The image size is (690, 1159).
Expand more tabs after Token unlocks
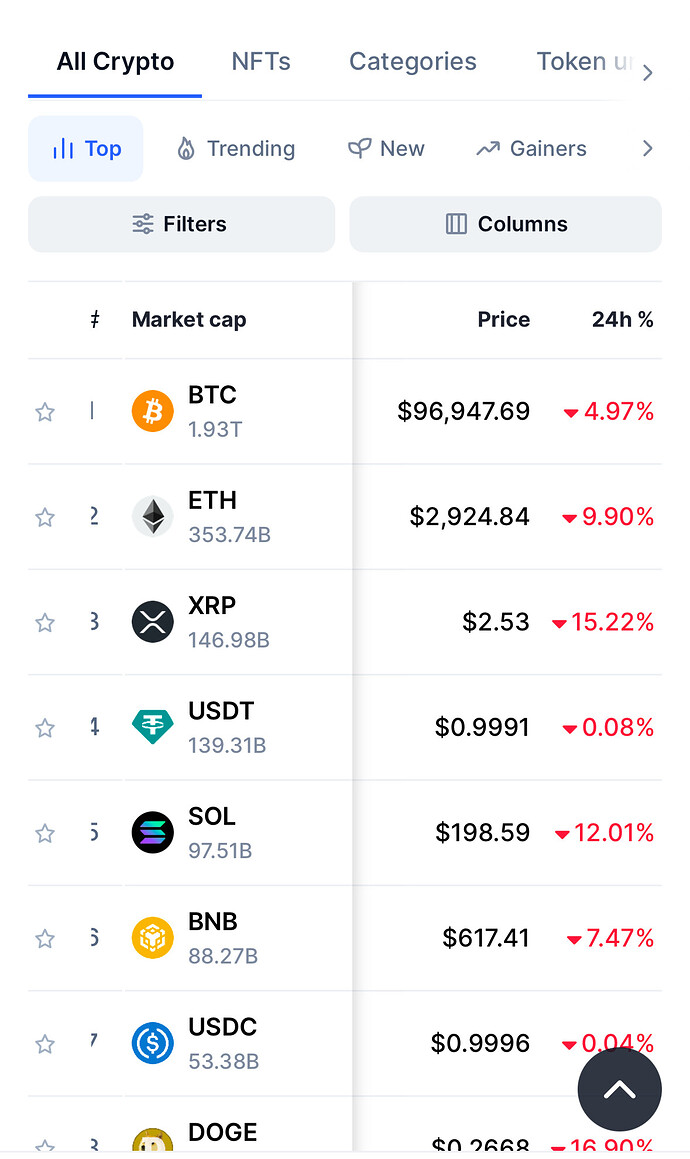[647, 72]
